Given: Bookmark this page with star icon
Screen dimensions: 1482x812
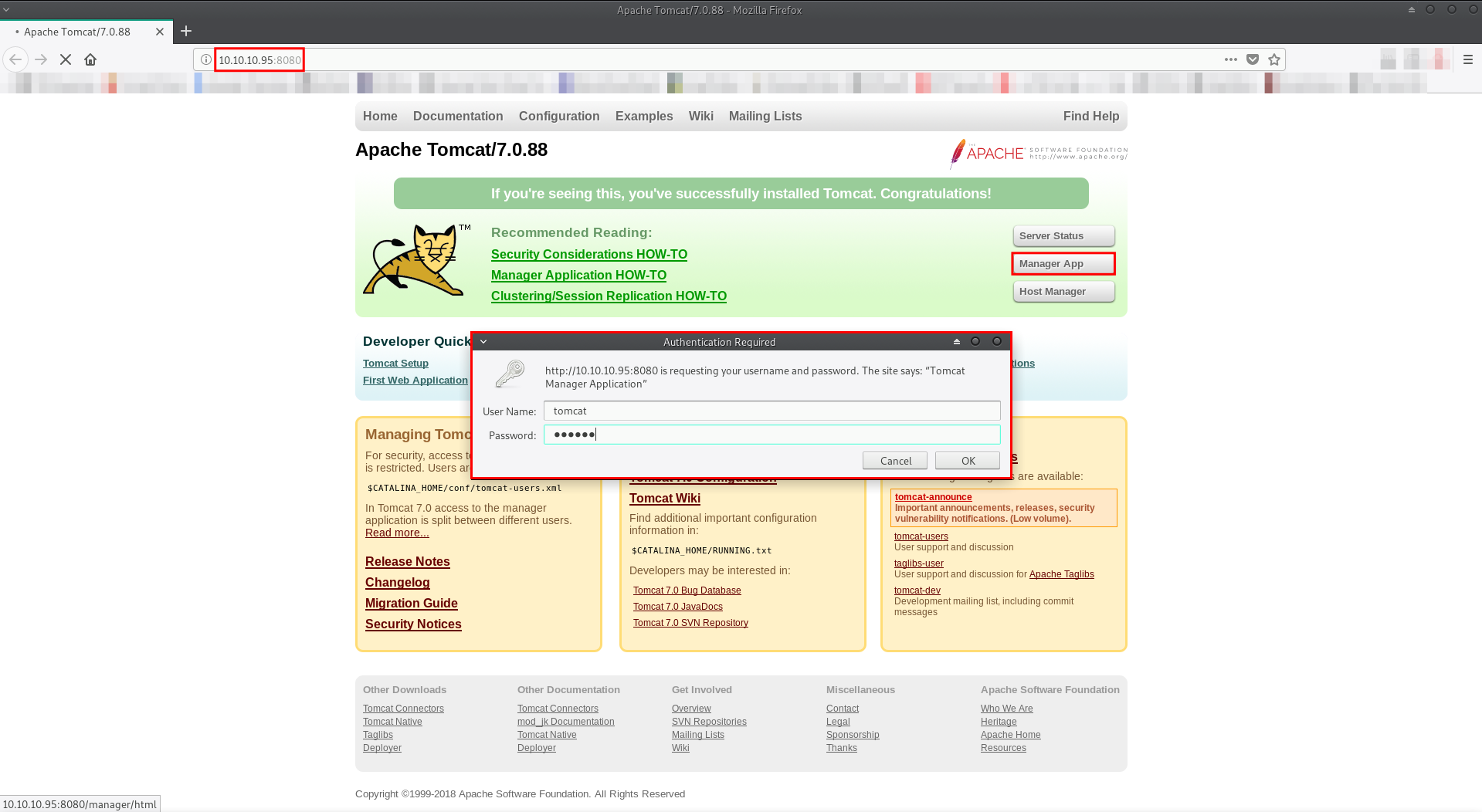Looking at the screenshot, I should [x=1274, y=59].
